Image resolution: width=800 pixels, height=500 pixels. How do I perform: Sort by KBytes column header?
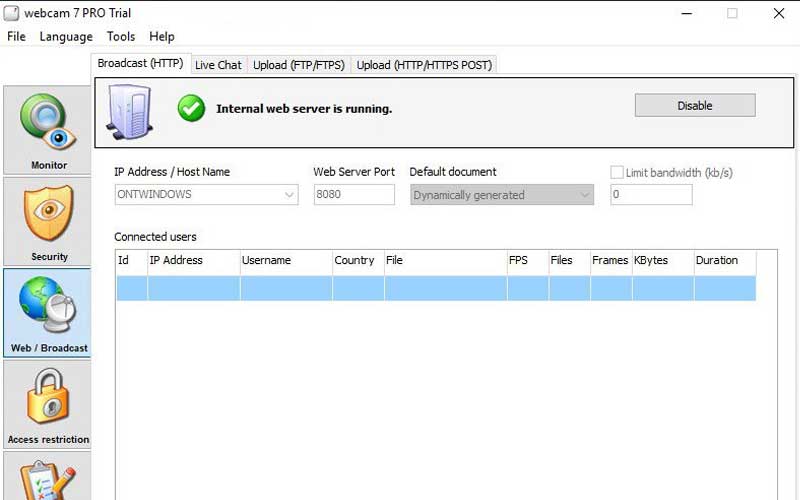[663, 261]
